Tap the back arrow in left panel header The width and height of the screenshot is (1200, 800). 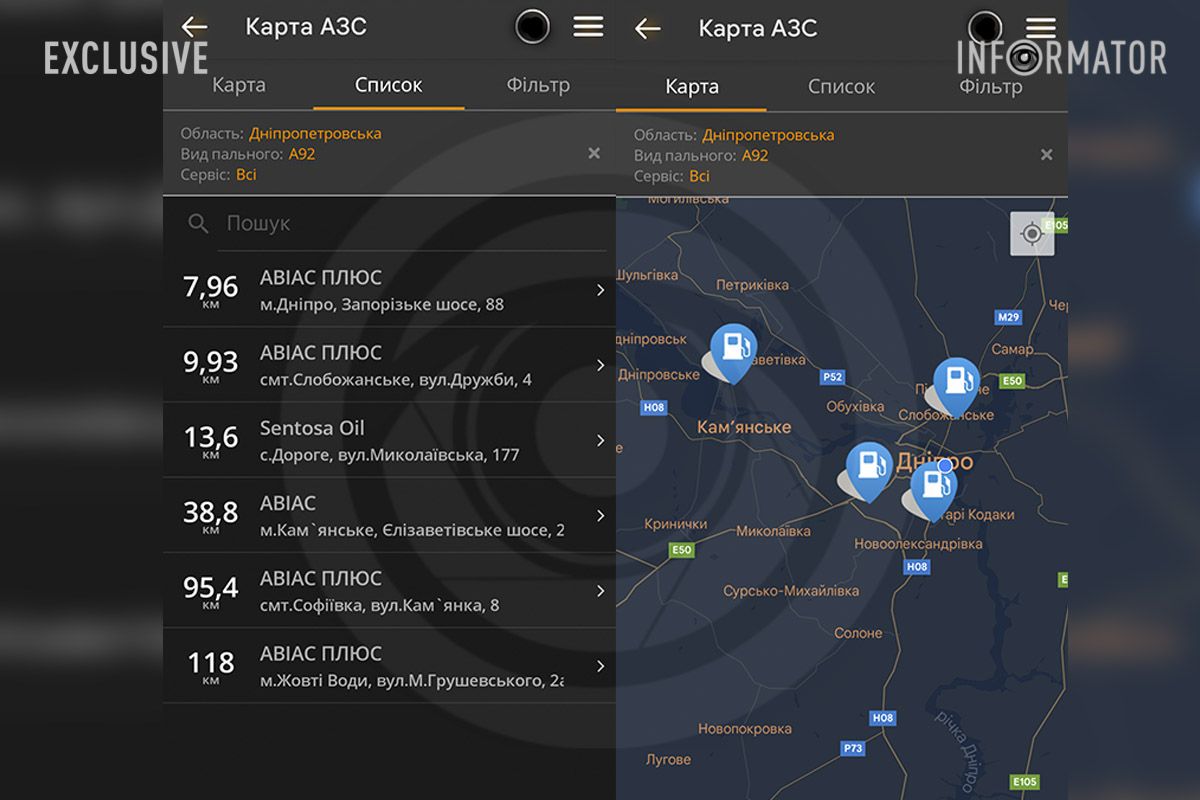[x=194, y=27]
